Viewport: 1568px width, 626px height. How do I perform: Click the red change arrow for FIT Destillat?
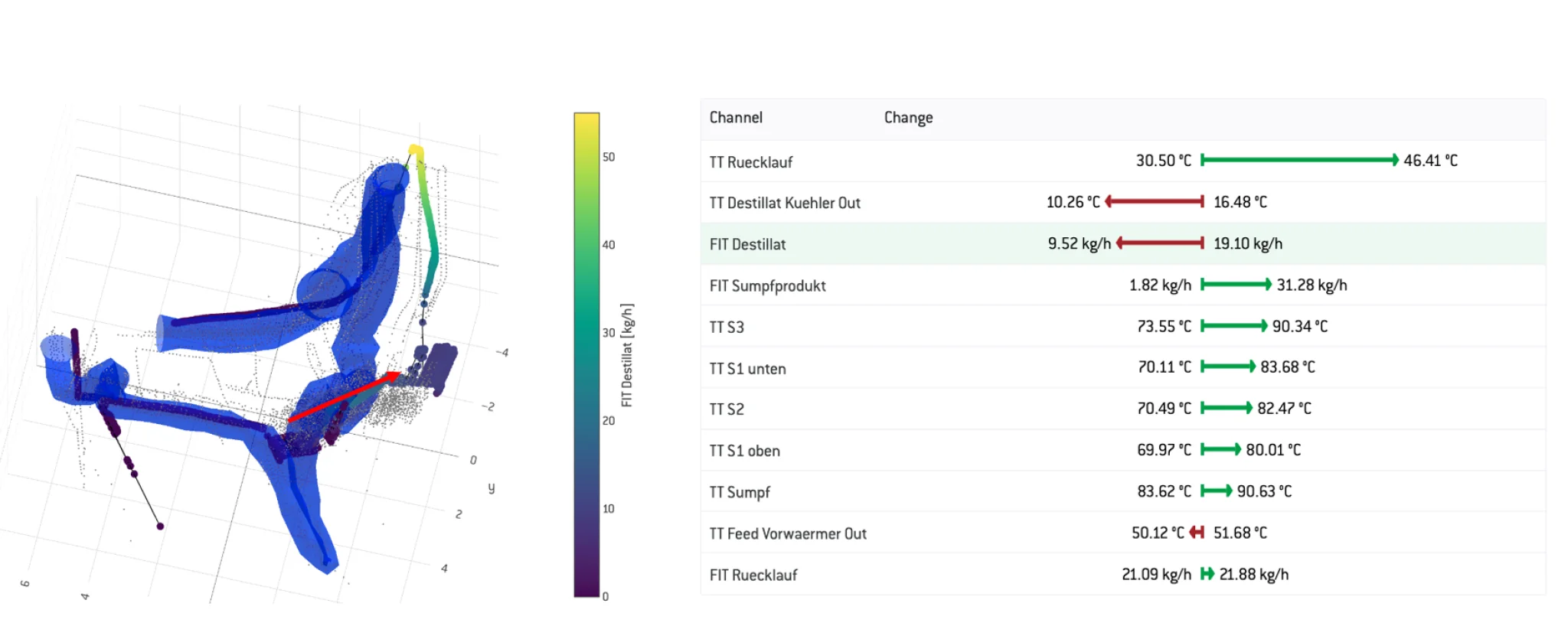click(x=1160, y=243)
